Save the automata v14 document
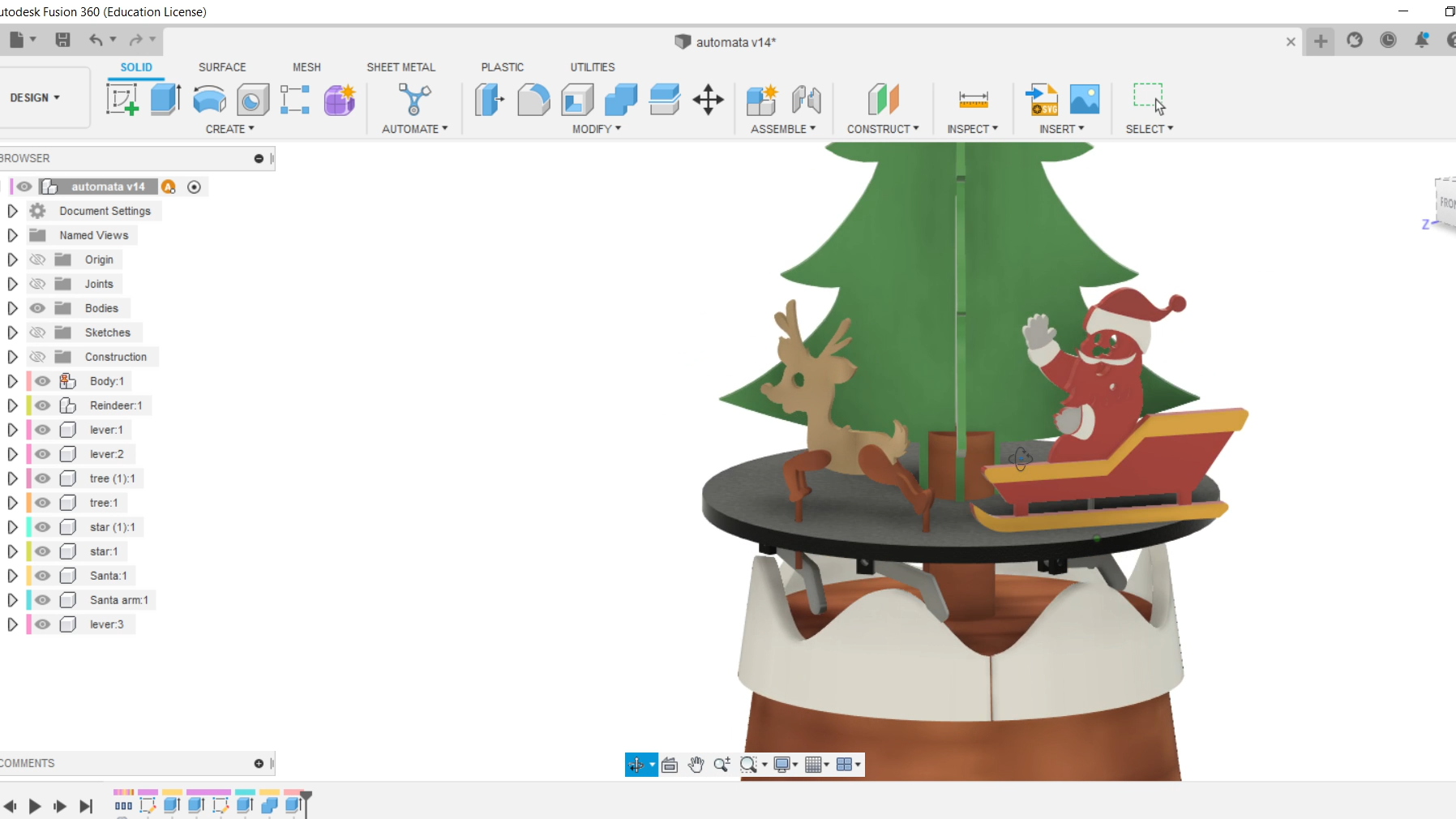Screen dimensions: 1456x819 (64, 40)
